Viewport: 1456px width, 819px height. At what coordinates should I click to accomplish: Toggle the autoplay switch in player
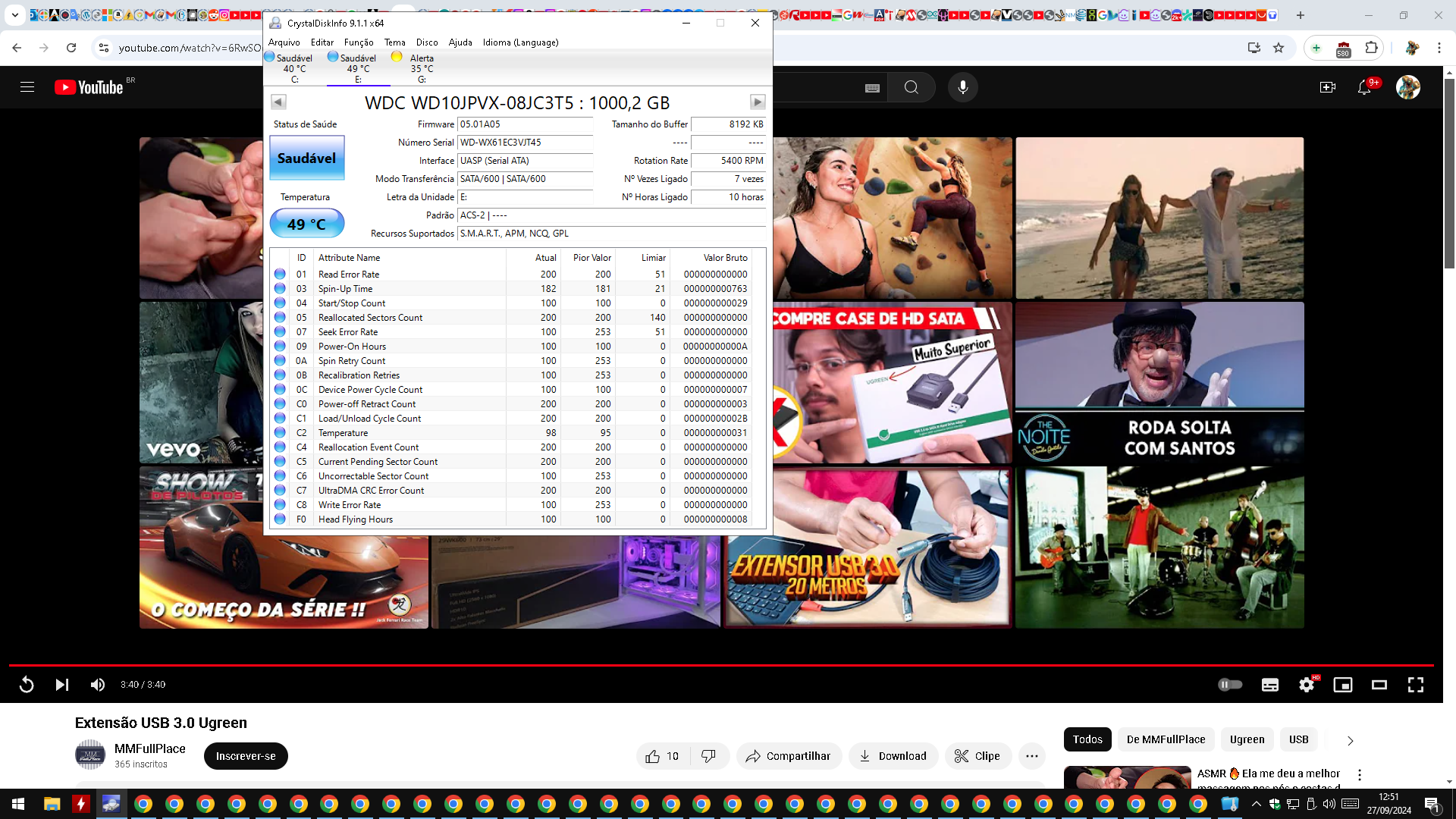tap(1229, 685)
